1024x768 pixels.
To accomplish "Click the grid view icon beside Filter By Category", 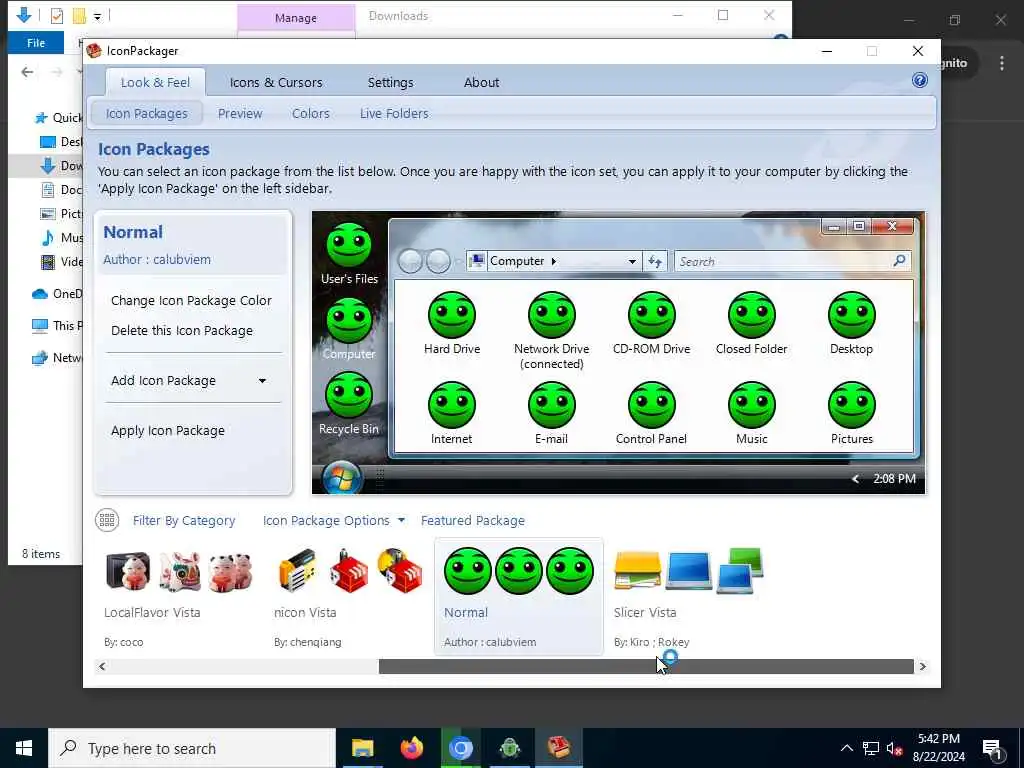I will [x=107, y=520].
